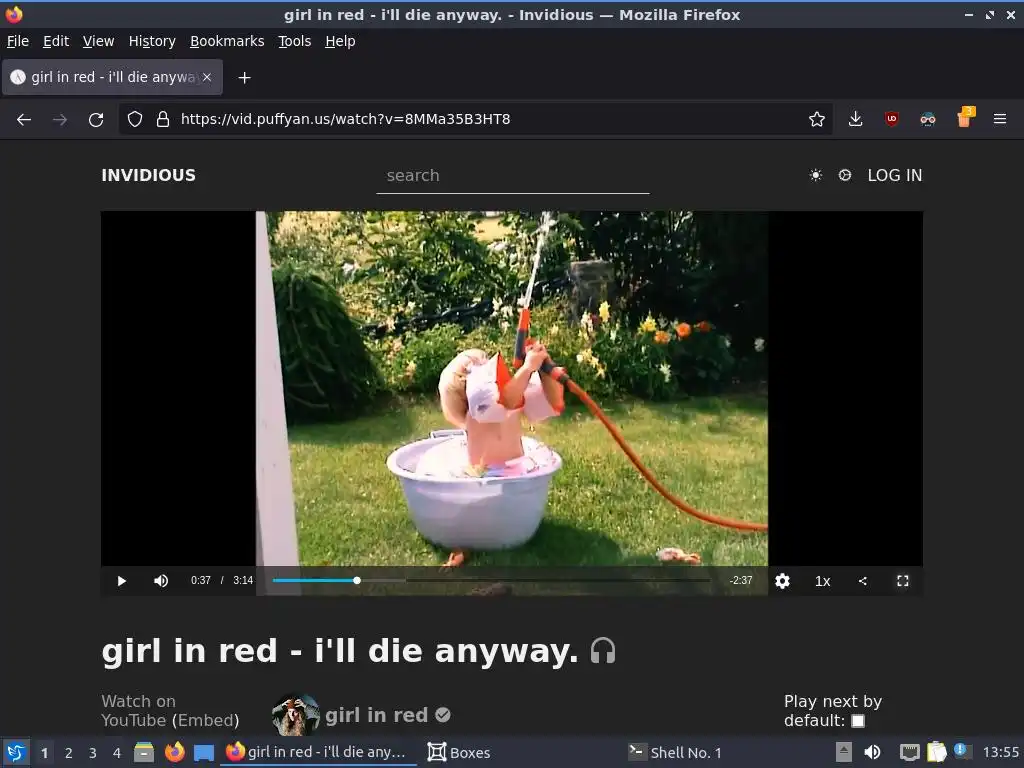Enable Play next by default checkbox
The width and height of the screenshot is (1024, 768).
(858, 721)
